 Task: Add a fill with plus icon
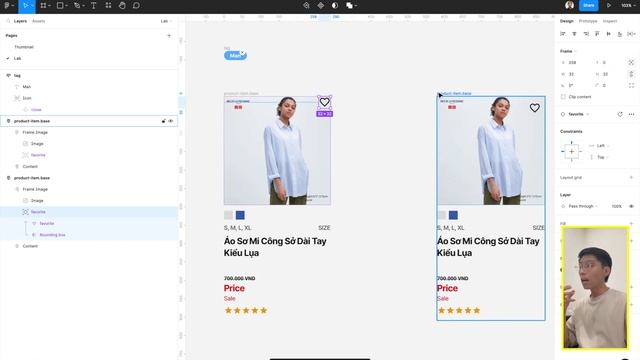point(631,223)
